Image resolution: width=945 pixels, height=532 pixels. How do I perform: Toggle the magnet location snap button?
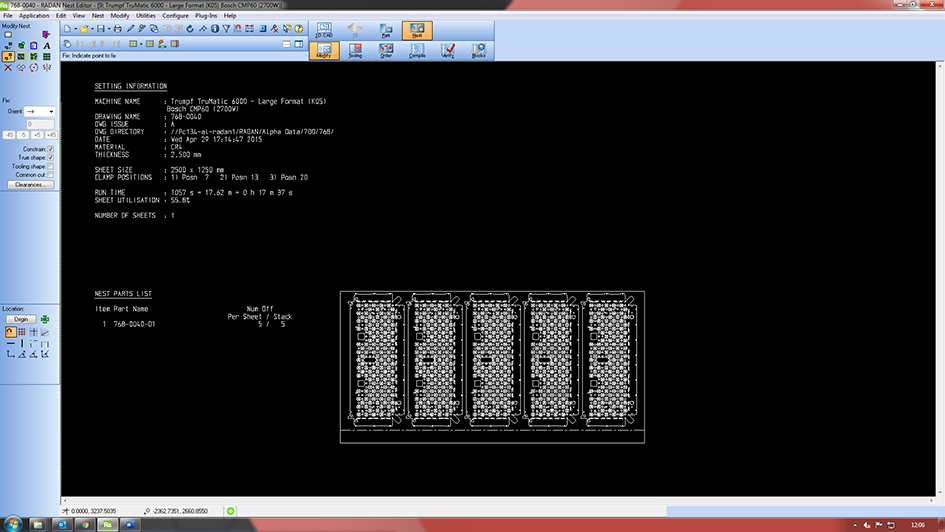pos(10,331)
